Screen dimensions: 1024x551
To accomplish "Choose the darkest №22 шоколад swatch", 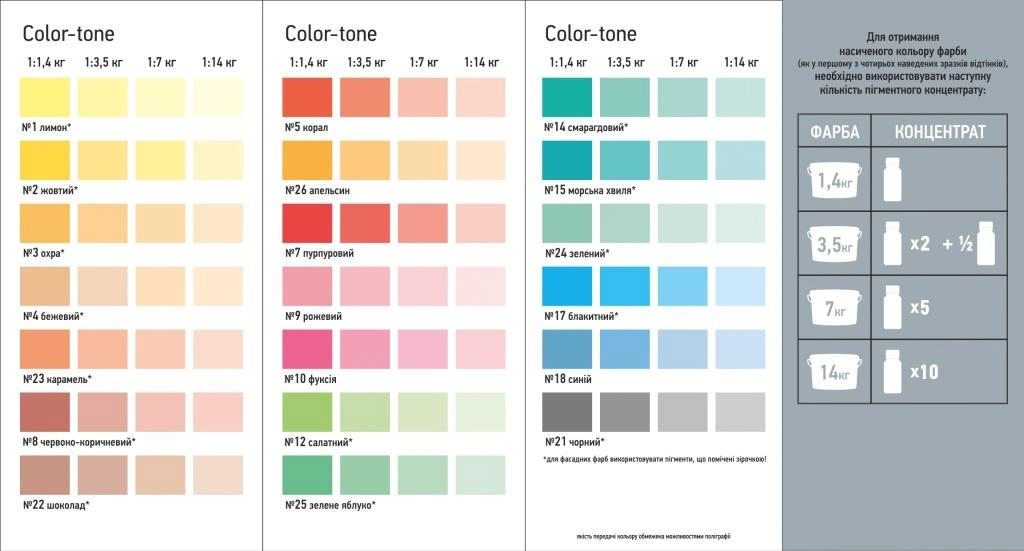I will pos(45,475).
